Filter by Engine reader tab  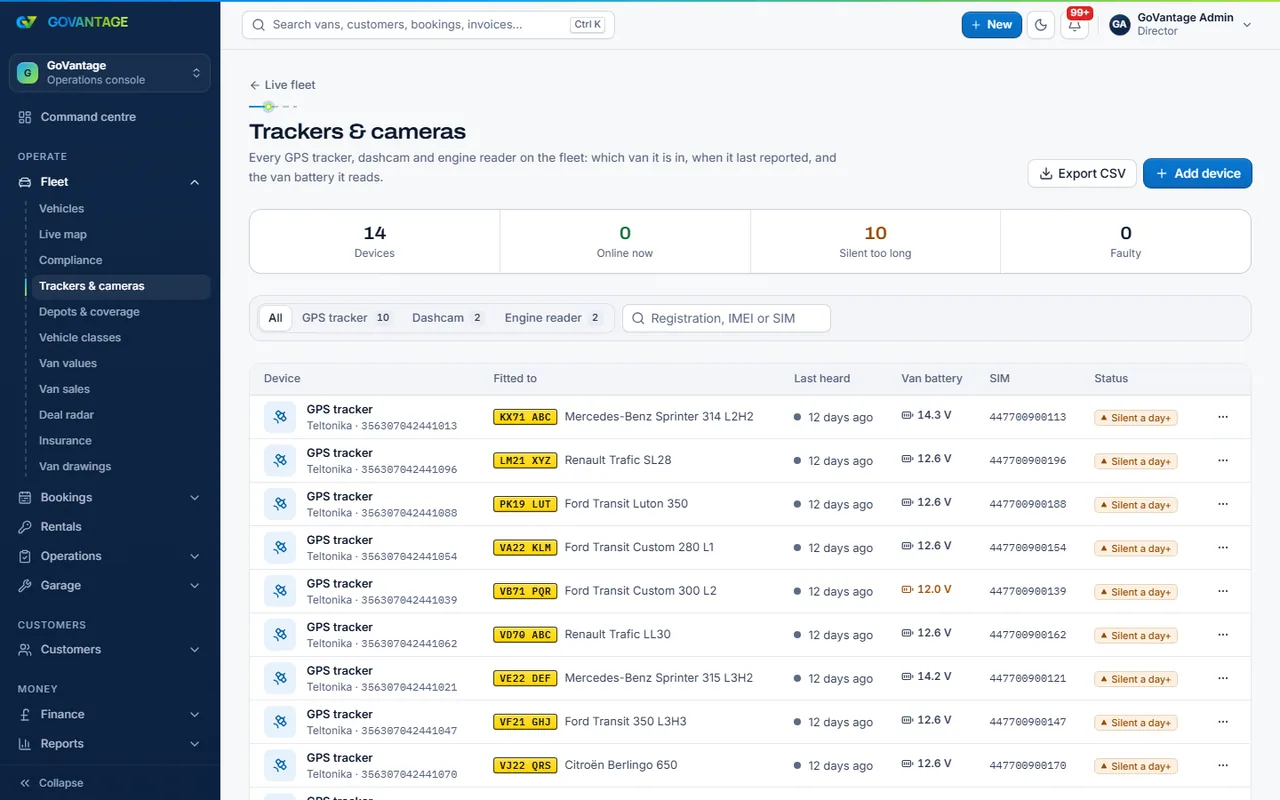[553, 318]
